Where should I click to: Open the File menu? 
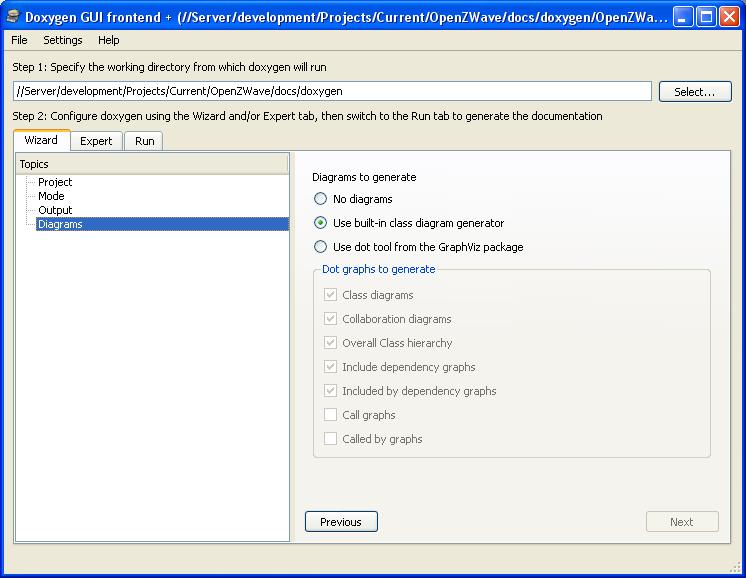[x=19, y=40]
